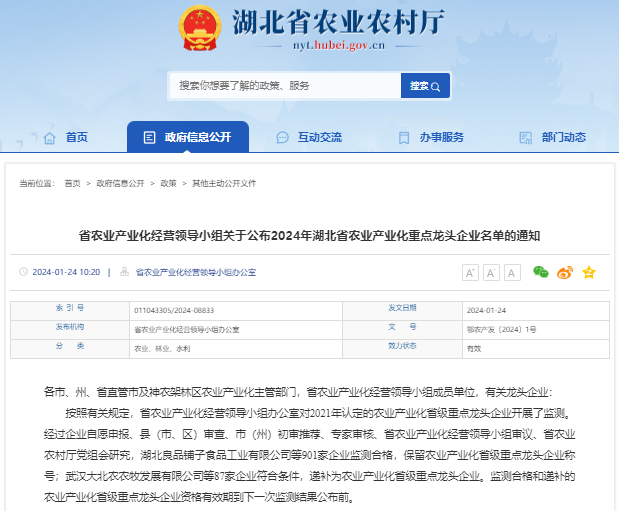Open the 政府信息公开 tab
619x511 pixels.
click(188, 137)
